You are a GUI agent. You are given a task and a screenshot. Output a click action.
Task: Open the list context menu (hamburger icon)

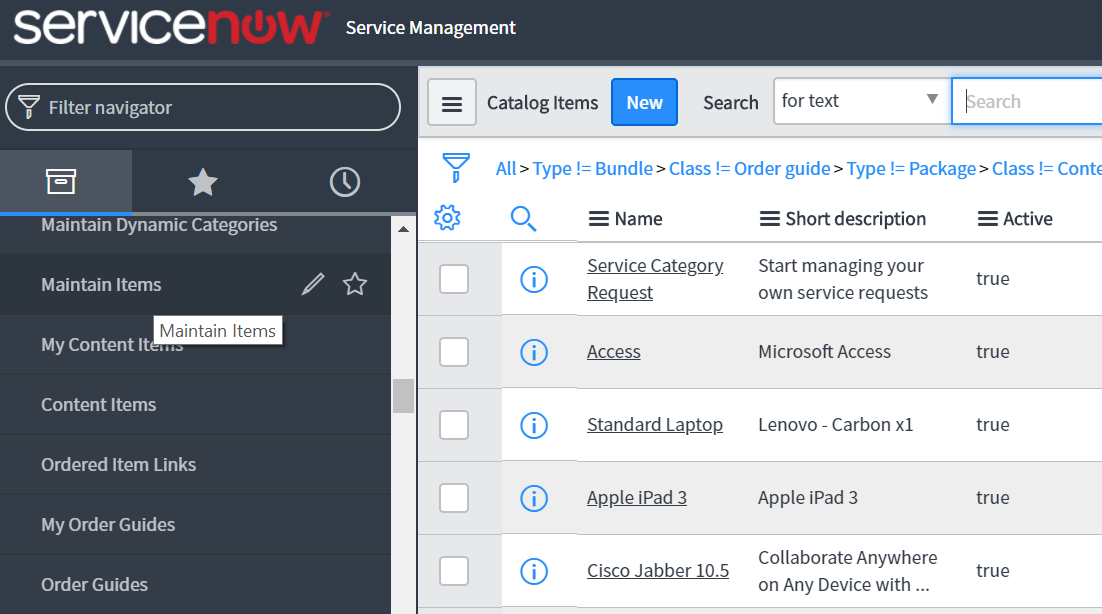452,102
